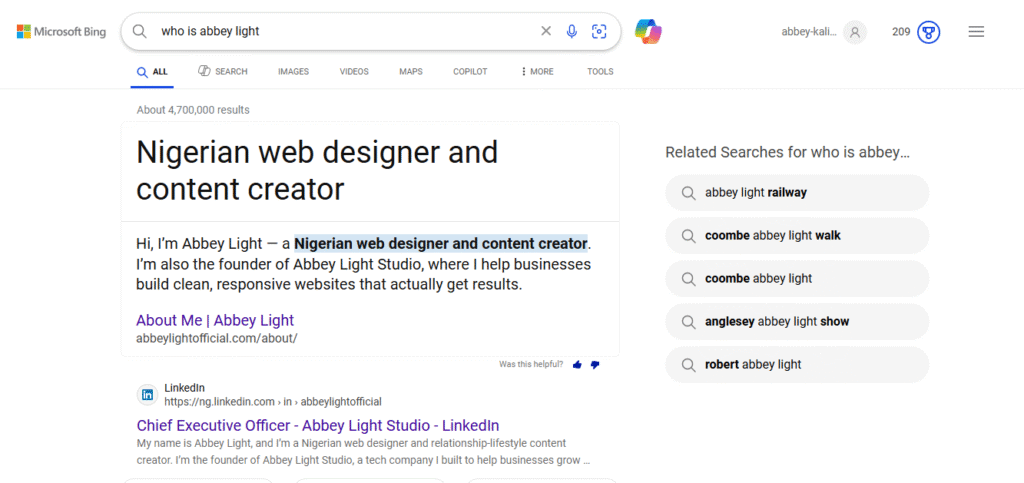
Task: Click the LinkedIn result snippet text
Action: pyautogui.click(x=363, y=452)
